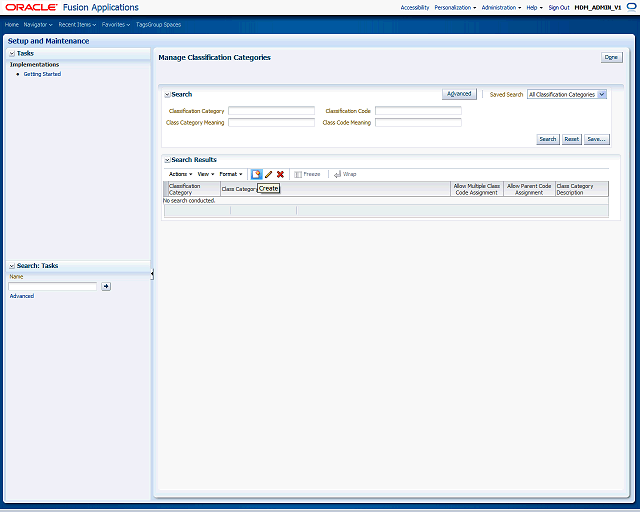Click the Sign Out link
The image size is (640, 512).
pos(559,7)
